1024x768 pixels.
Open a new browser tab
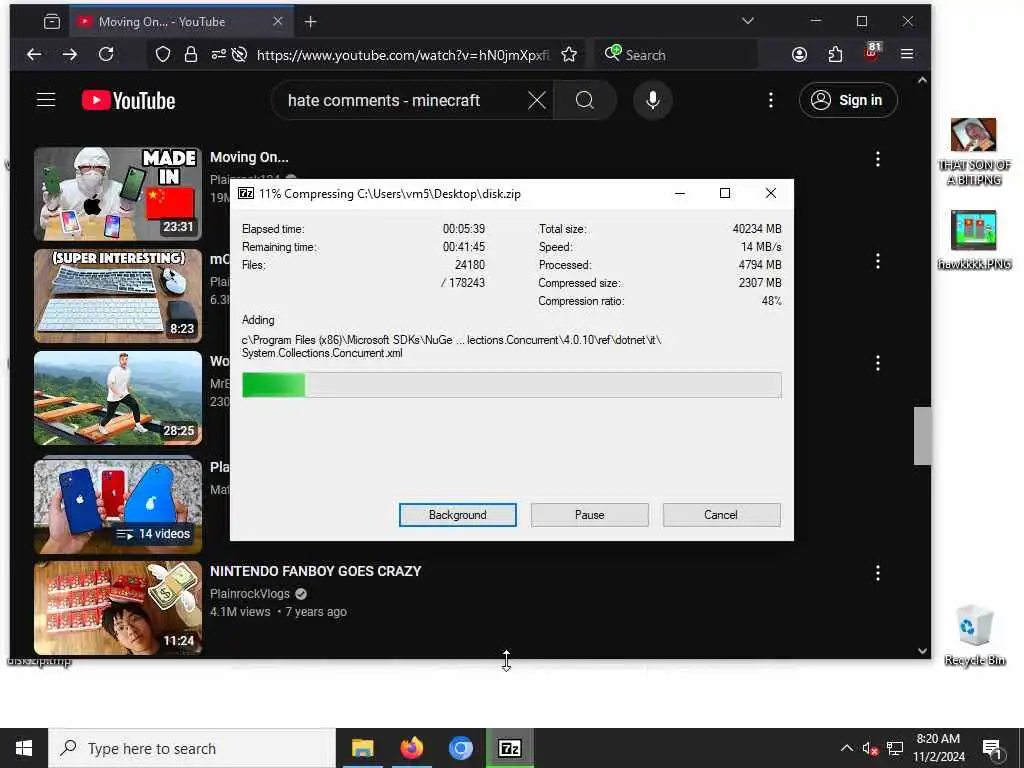tap(311, 22)
